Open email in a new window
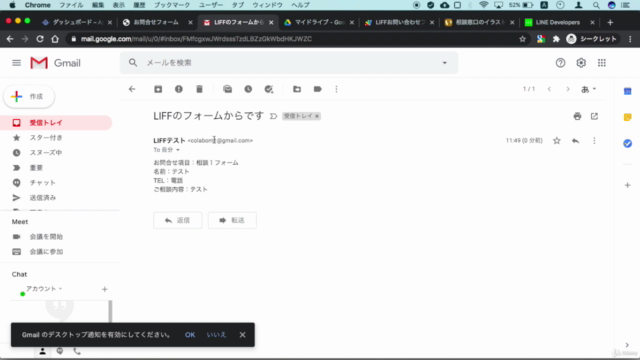The width and height of the screenshot is (640, 360). [x=594, y=116]
